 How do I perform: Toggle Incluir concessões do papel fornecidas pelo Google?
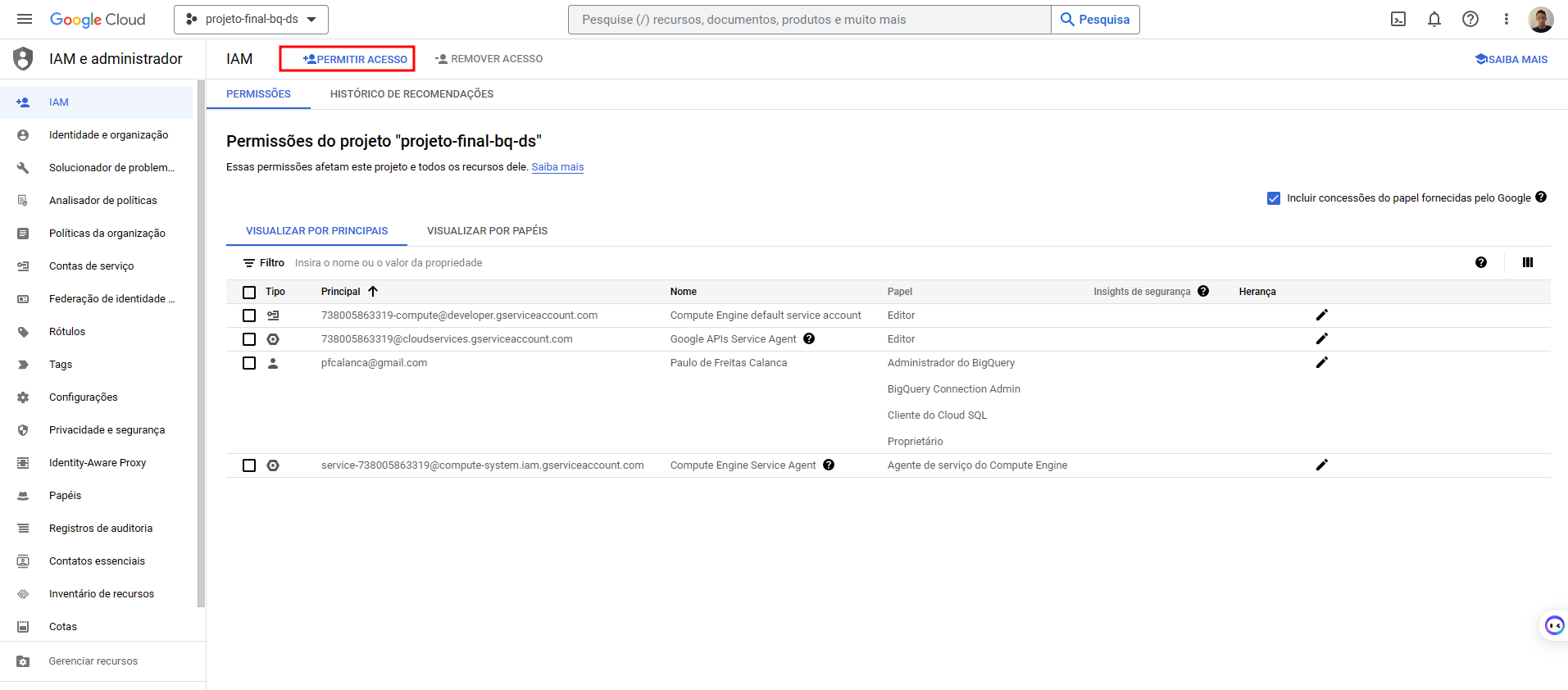click(x=1274, y=198)
